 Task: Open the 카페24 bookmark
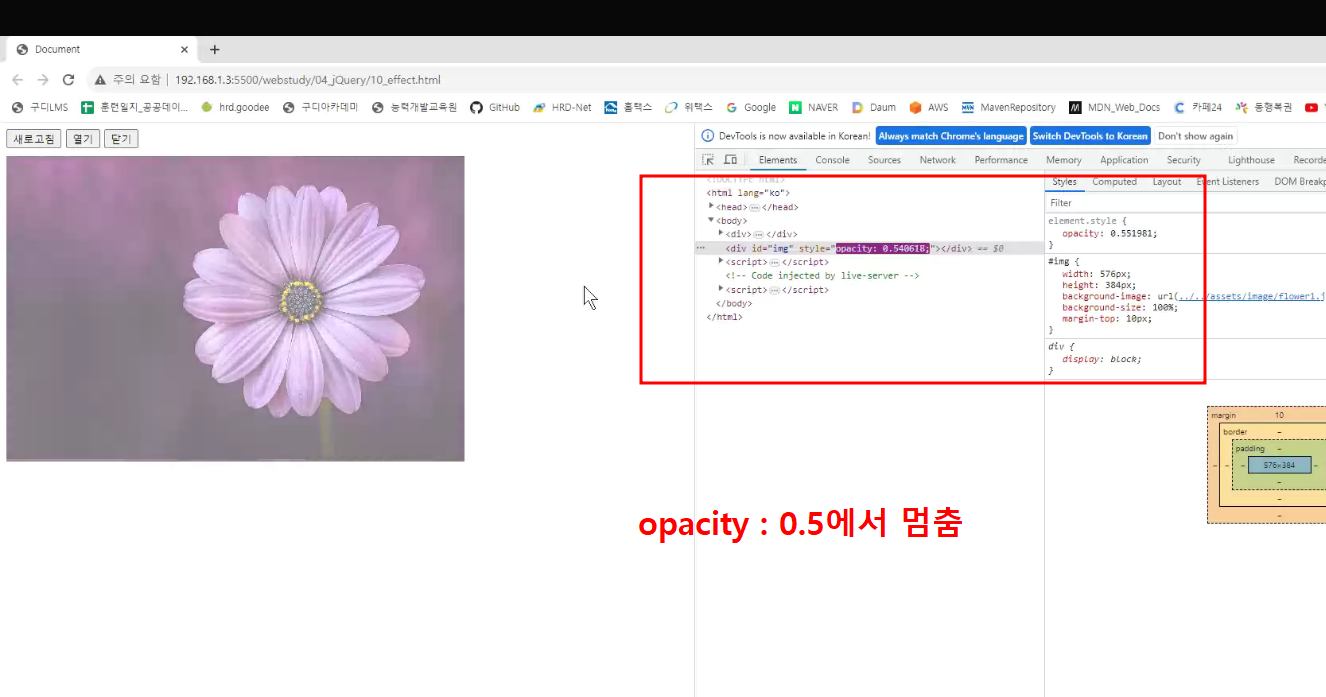click(1198, 107)
